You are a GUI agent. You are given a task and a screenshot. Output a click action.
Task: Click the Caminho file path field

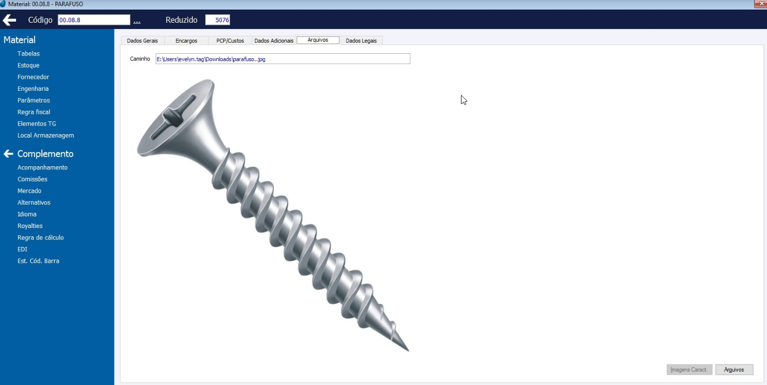(283, 59)
